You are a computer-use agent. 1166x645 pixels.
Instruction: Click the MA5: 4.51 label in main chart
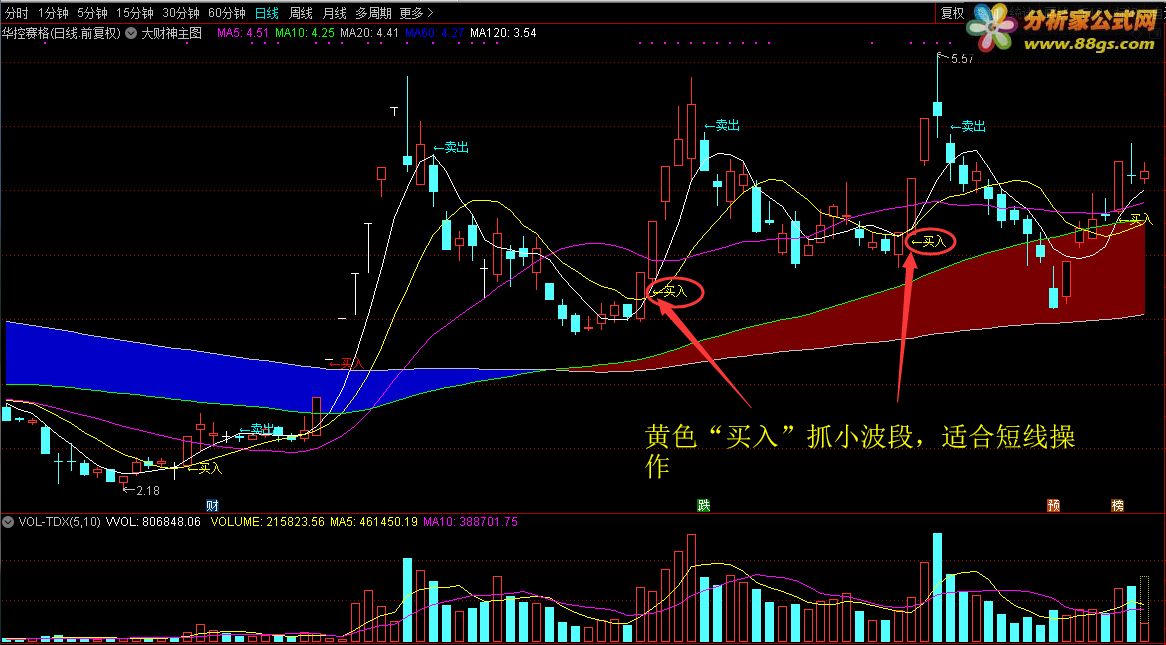pyautogui.click(x=242, y=33)
